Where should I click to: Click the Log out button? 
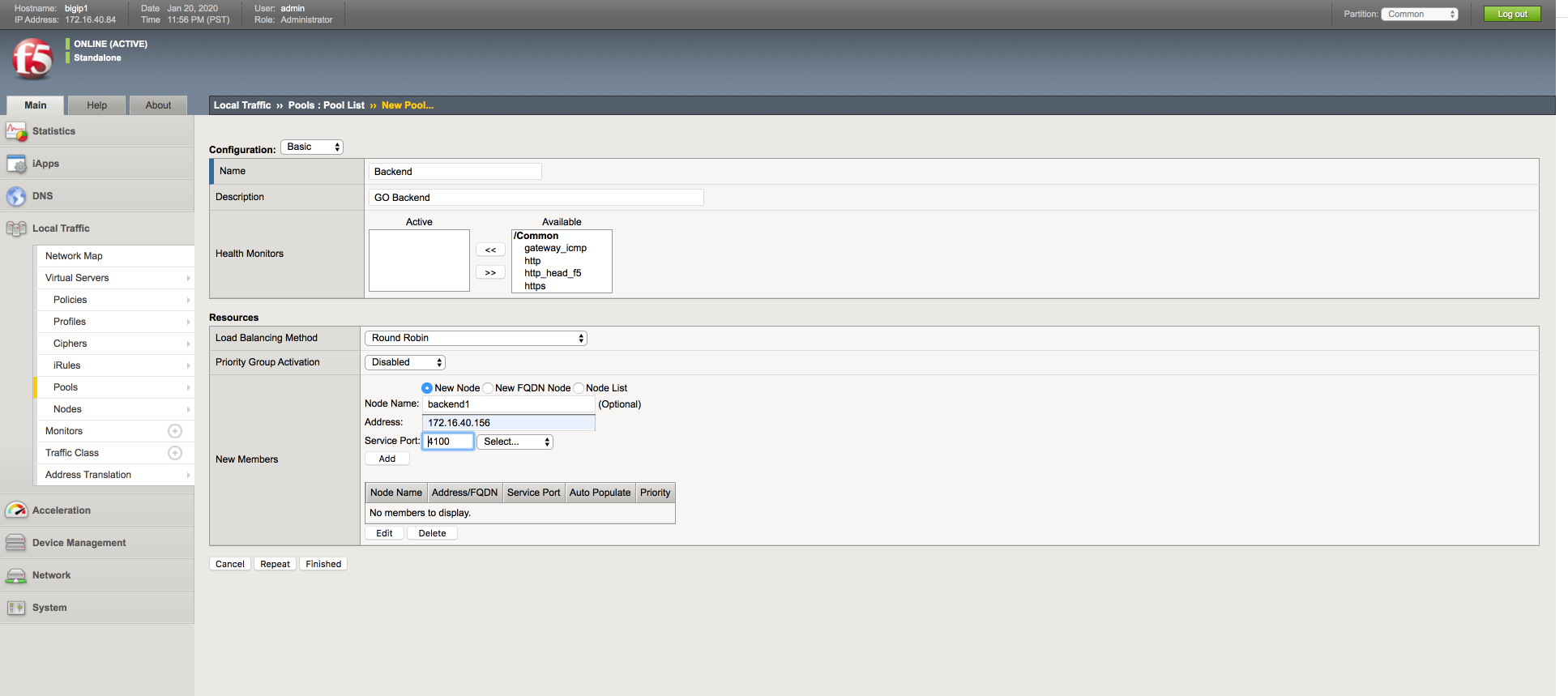coord(1512,14)
